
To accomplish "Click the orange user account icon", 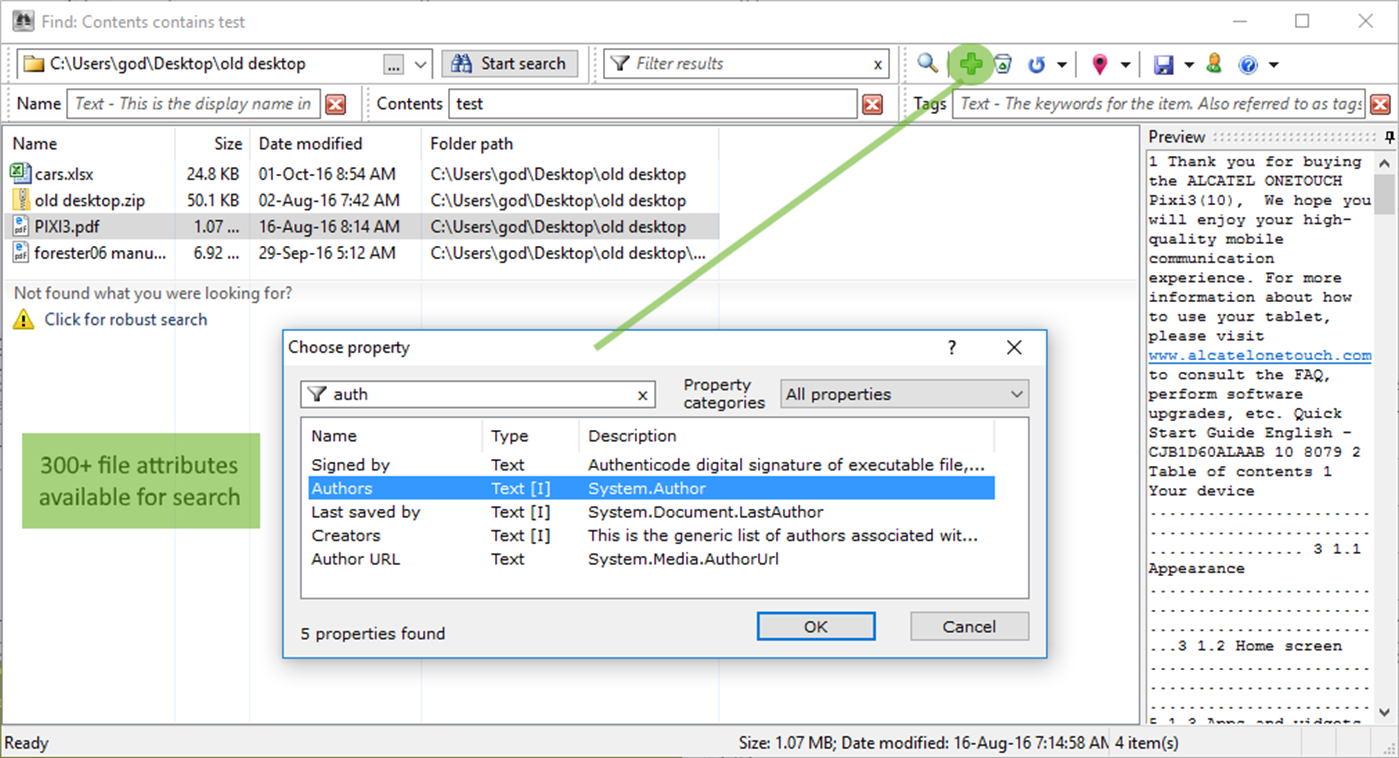I will (1214, 63).
